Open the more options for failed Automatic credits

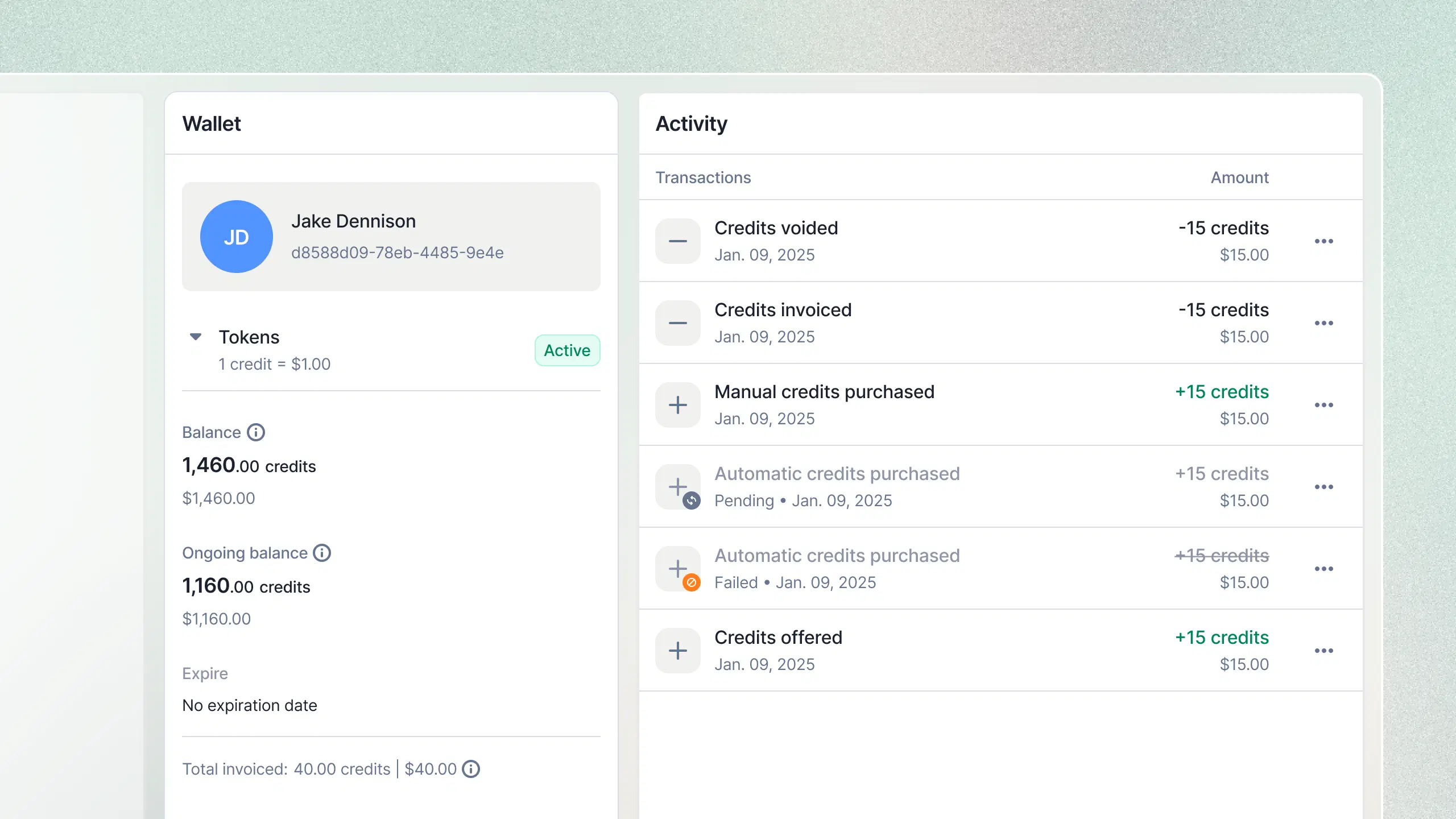1323,569
